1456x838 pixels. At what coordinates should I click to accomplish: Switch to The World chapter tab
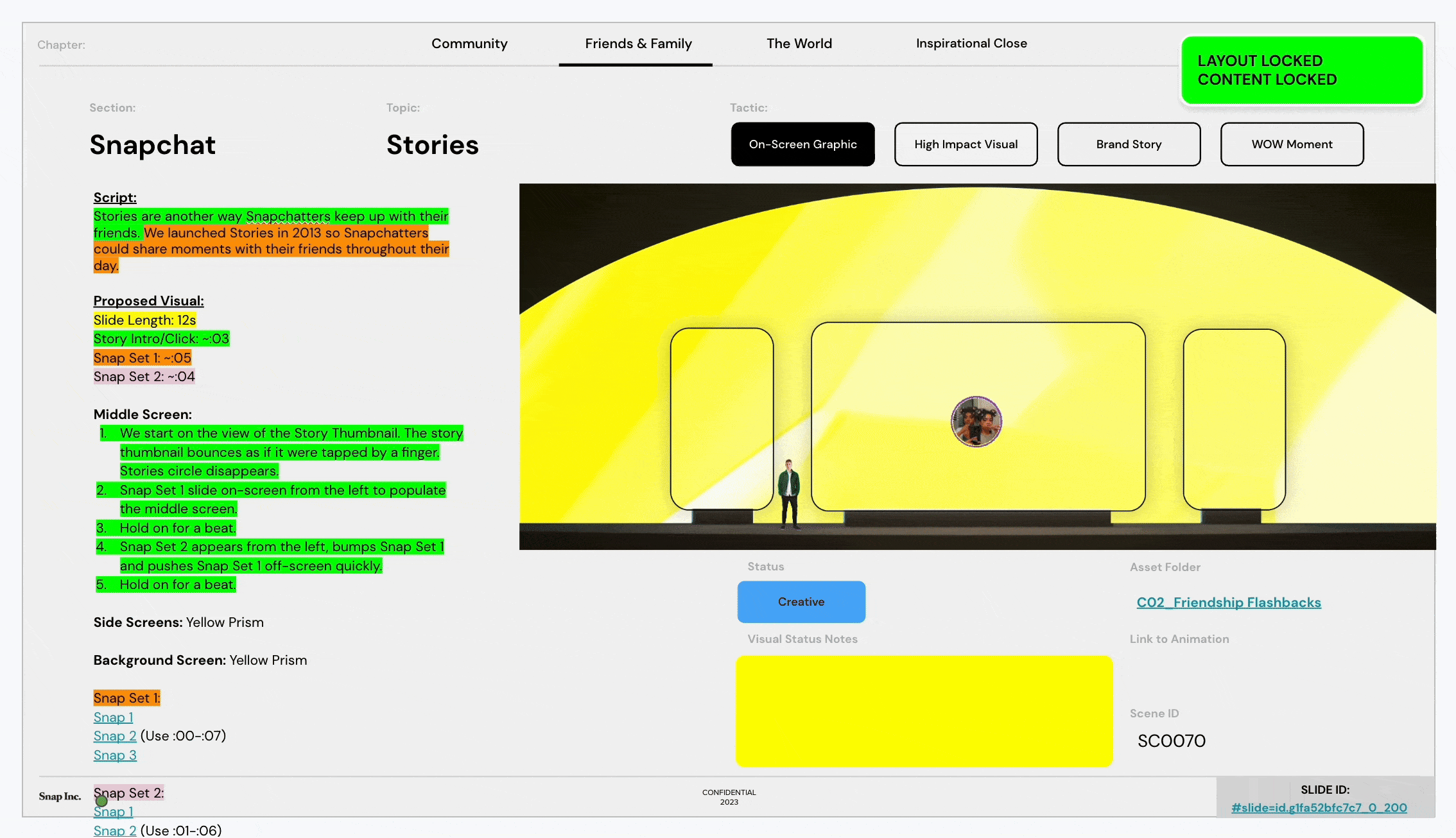coord(799,44)
